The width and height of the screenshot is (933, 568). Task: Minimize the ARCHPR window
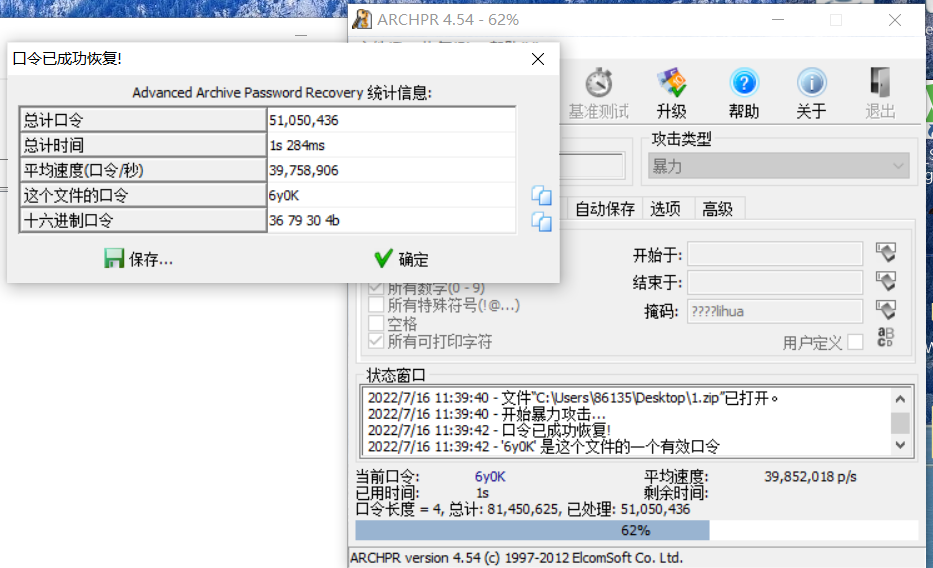pos(778,20)
